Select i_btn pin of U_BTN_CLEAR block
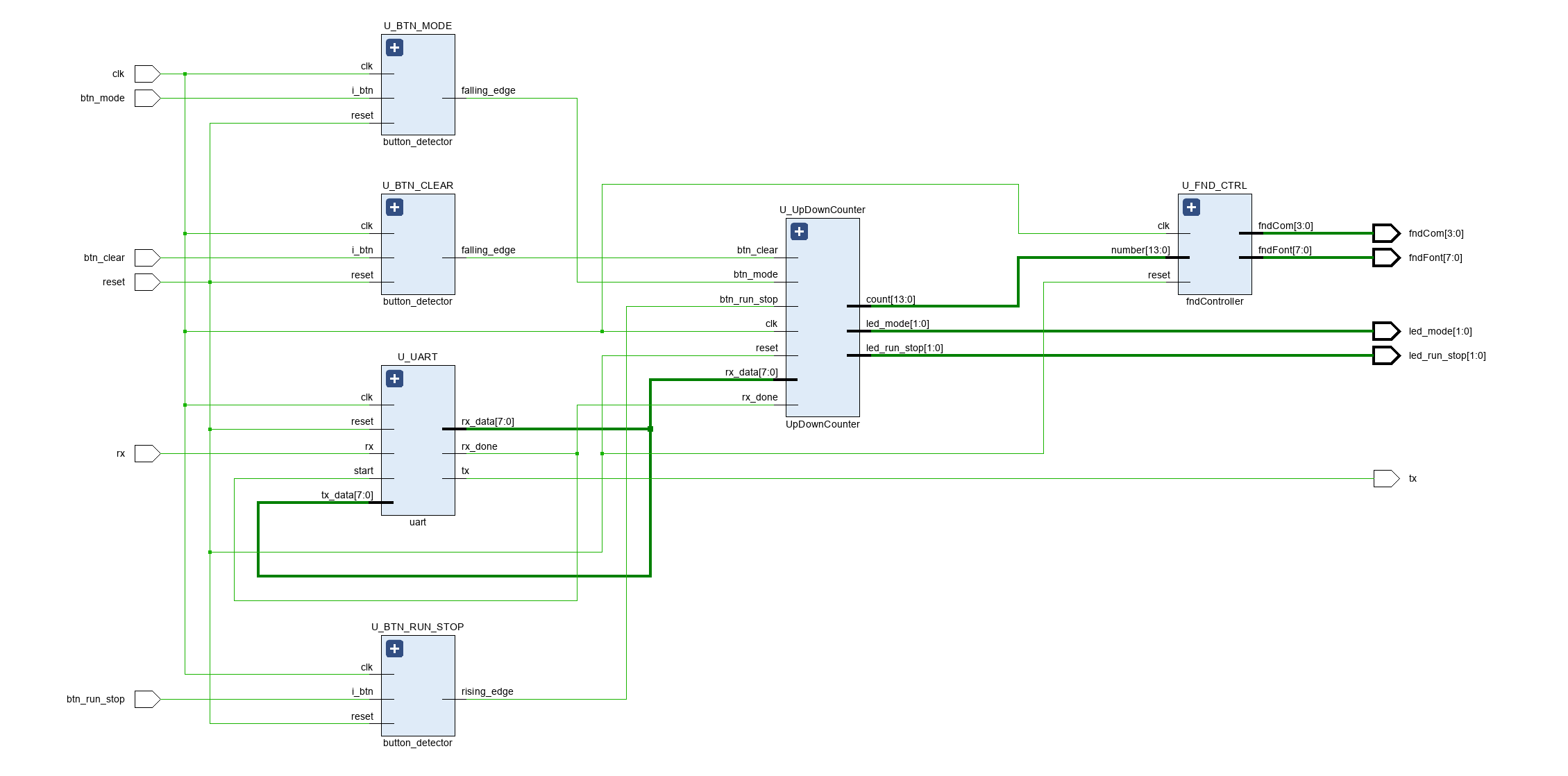Viewport: 1568px width, 776px height. point(362,250)
